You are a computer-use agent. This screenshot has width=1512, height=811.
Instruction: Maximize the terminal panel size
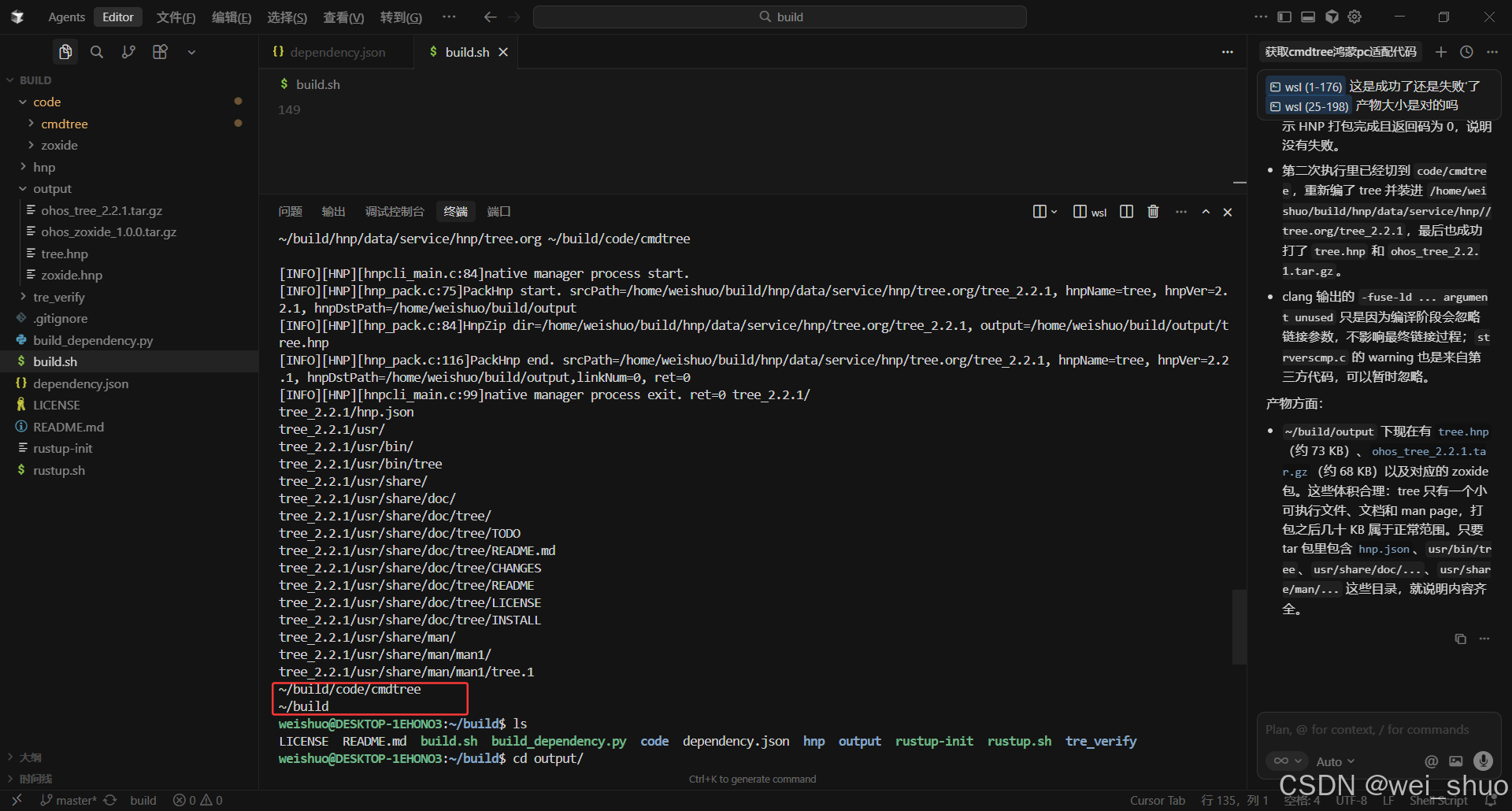[1206, 212]
